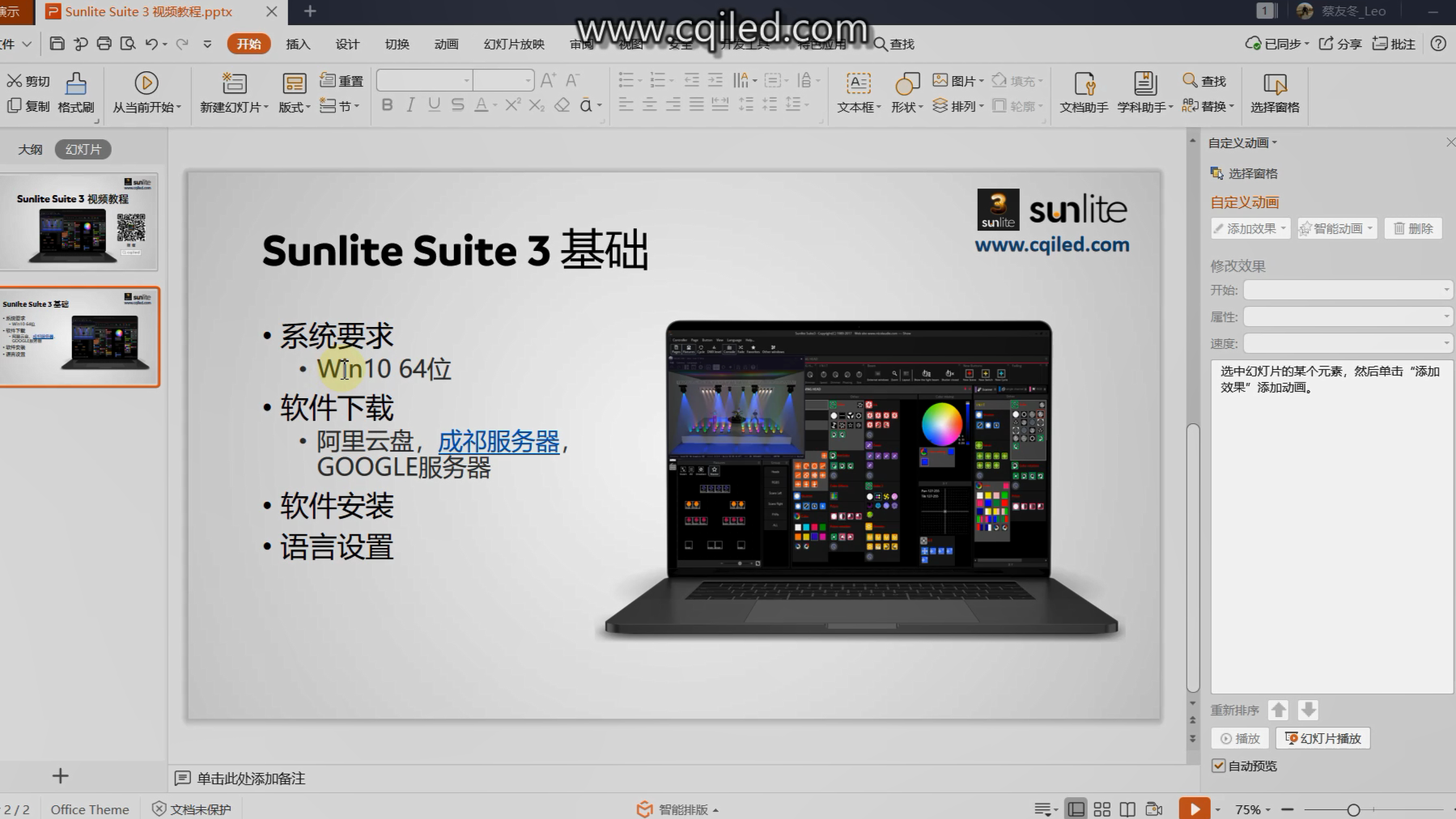Open the font name dropdown
The width and height of the screenshot is (1456, 819).
click(x=467, y=80)
